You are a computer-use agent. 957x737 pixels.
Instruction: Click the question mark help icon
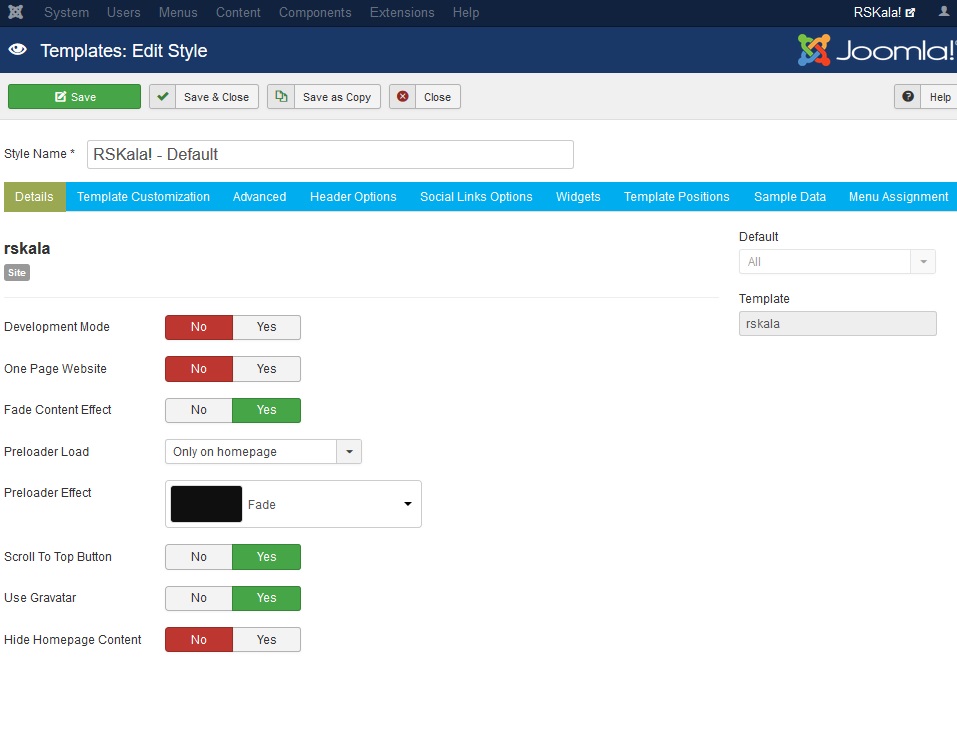(x=908, y=96)
